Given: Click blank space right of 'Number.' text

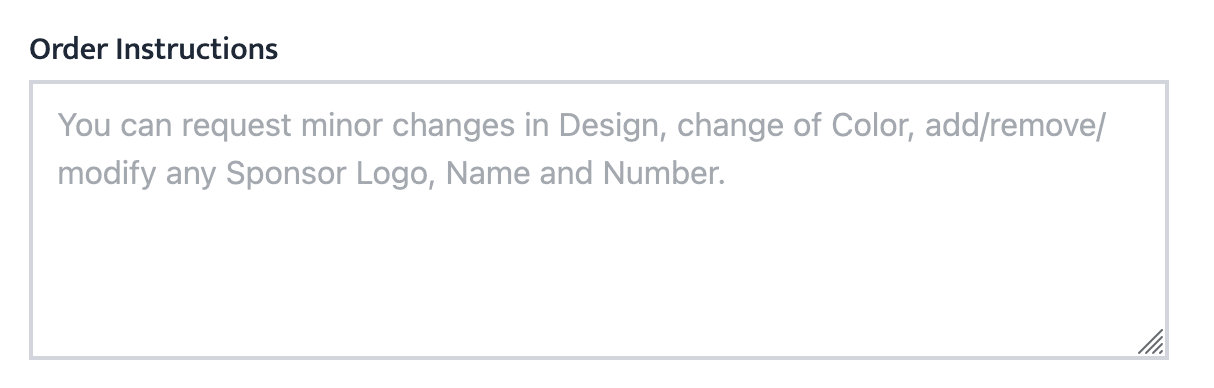Looking at the screenshot, I should point(940,174).
